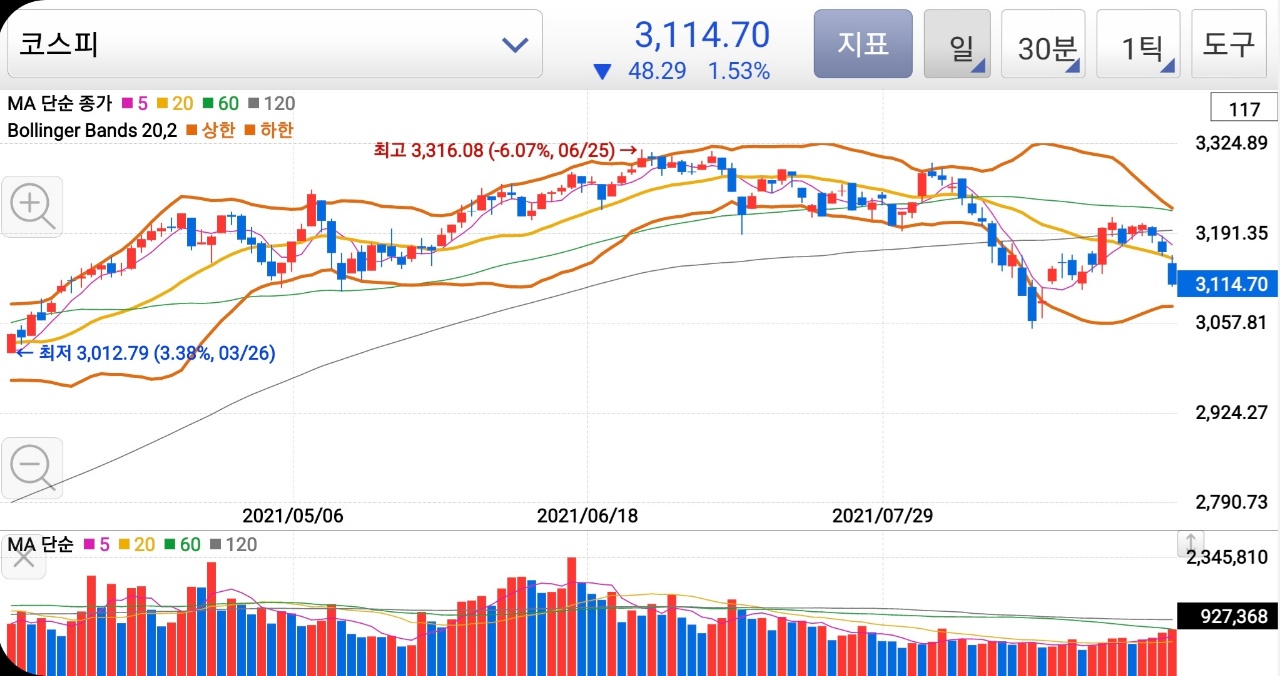
Task: Click the volume panel 5 MA legend
Action: 97,545
